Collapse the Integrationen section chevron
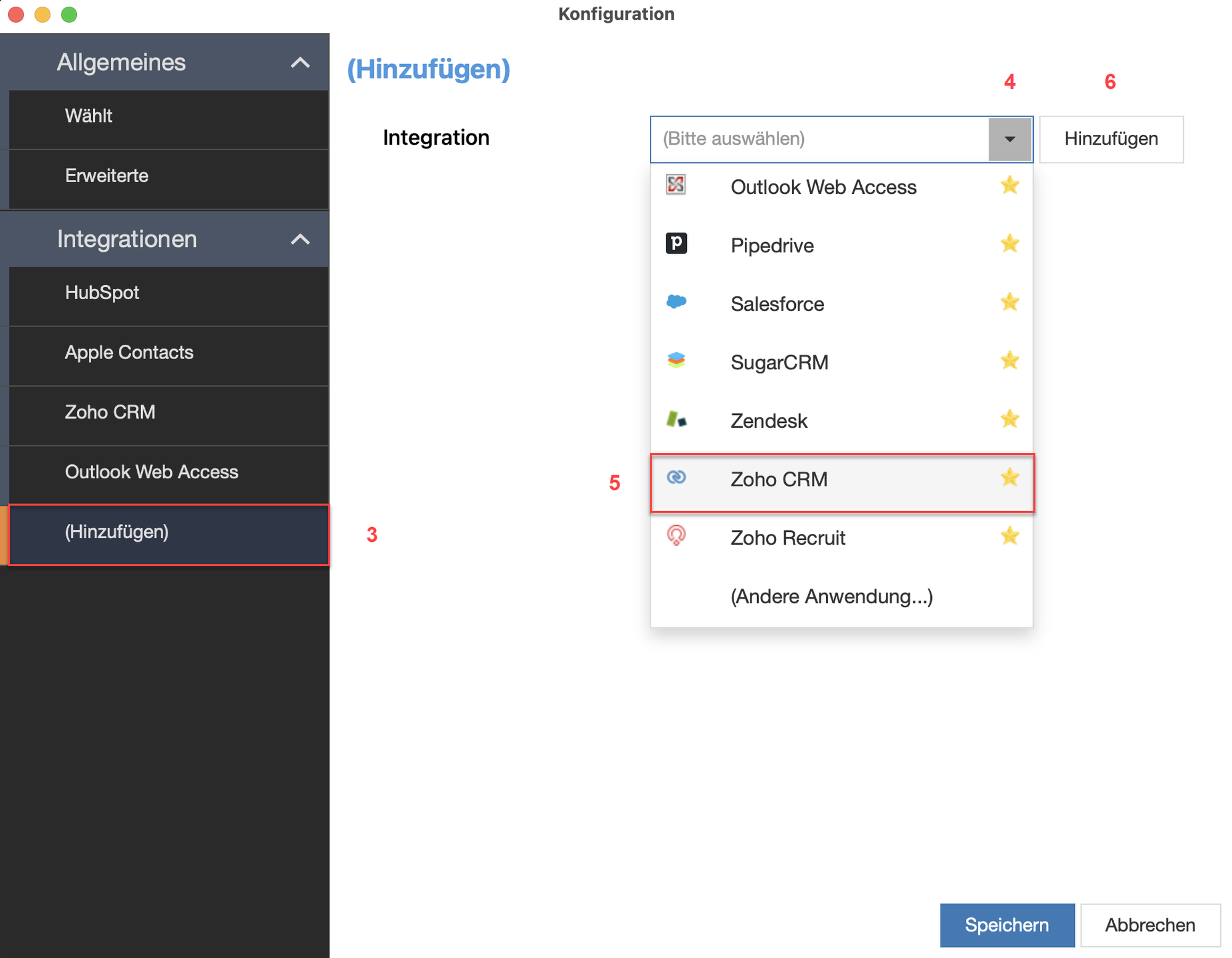1232x958 pixels. pos(300,239)
